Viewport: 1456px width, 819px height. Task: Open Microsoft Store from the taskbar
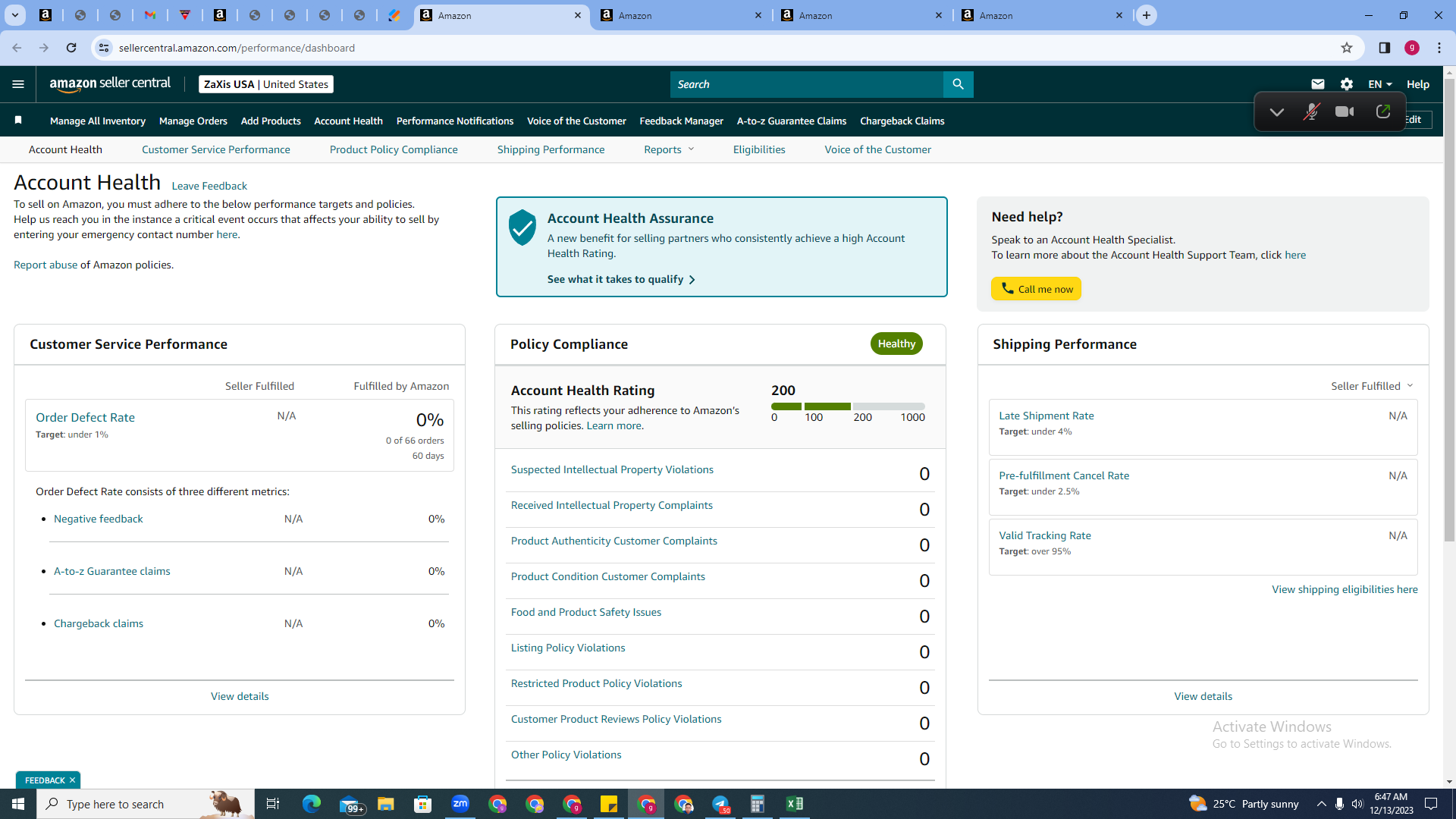pos(423,804)
